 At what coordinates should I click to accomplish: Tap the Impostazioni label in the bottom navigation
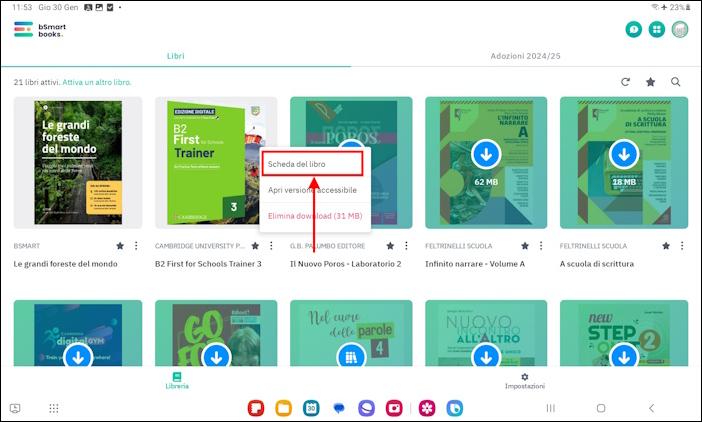pyautogui.click(x=525, y=386)
